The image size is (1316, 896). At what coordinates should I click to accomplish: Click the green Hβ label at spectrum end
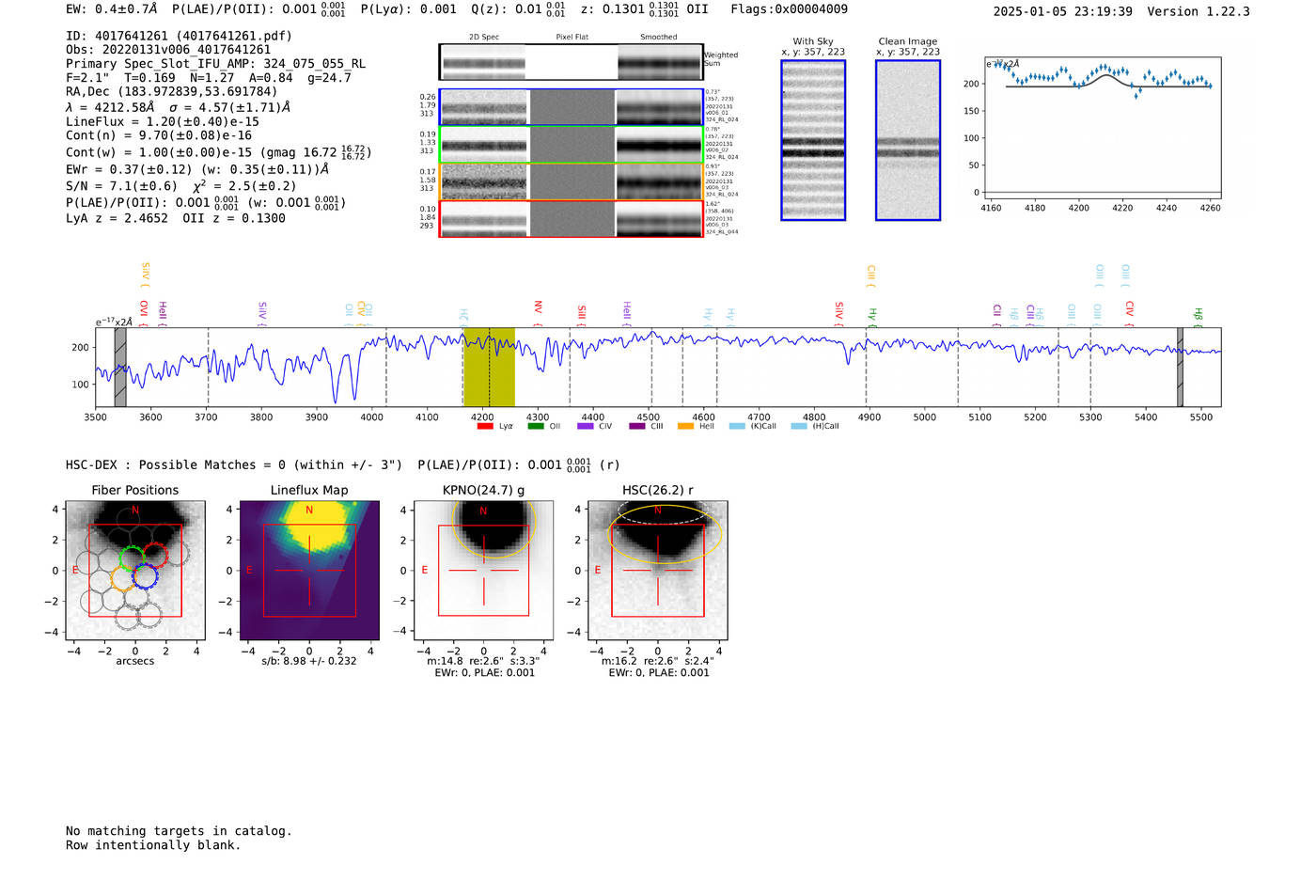tap(1198, 318)
